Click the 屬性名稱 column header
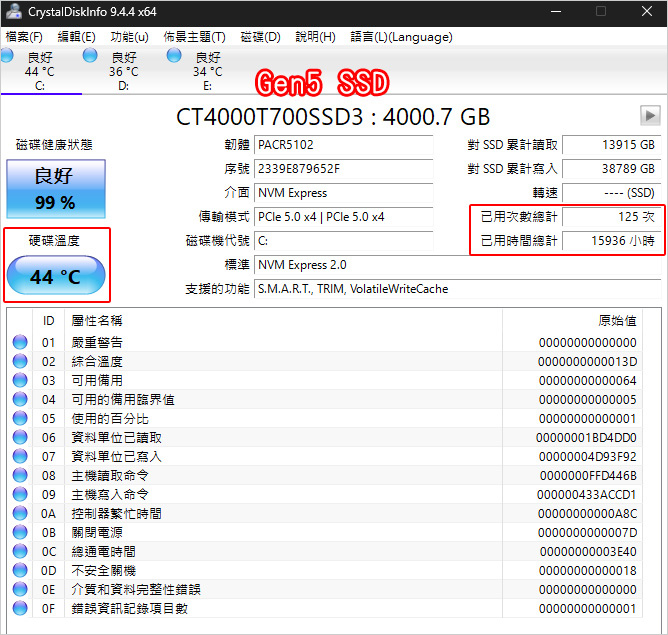Image resolution: width=668 pixels, height=635 pixels. (283, 320)
